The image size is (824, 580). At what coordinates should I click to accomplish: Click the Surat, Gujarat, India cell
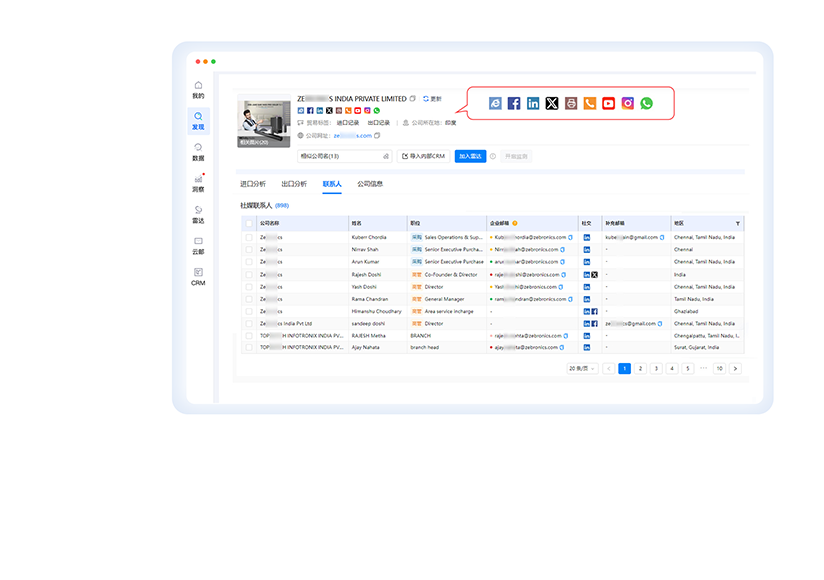point(696,347)
